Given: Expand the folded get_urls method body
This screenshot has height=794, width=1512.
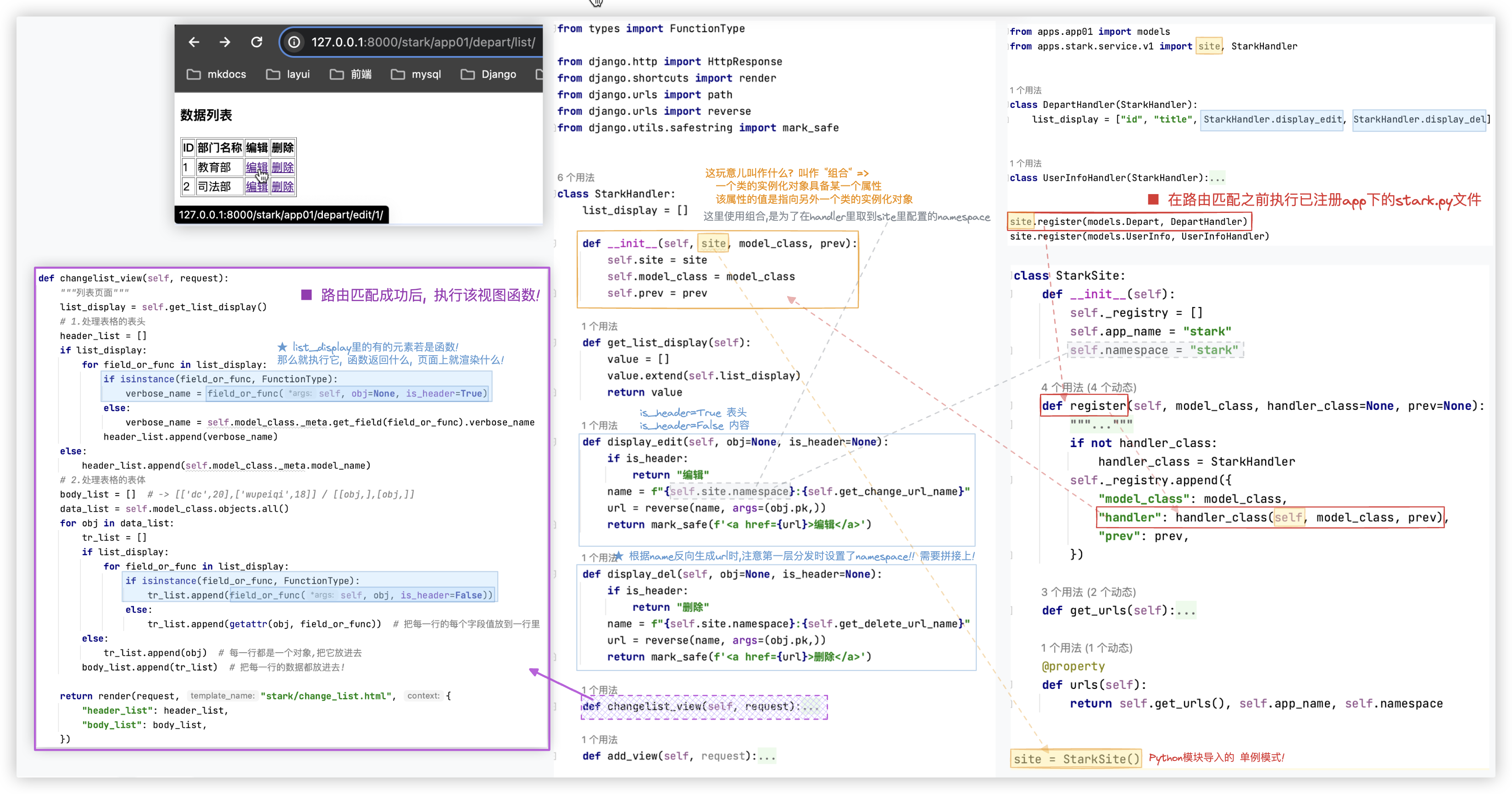Looking at the screenshot, I should coord(1186,611).
